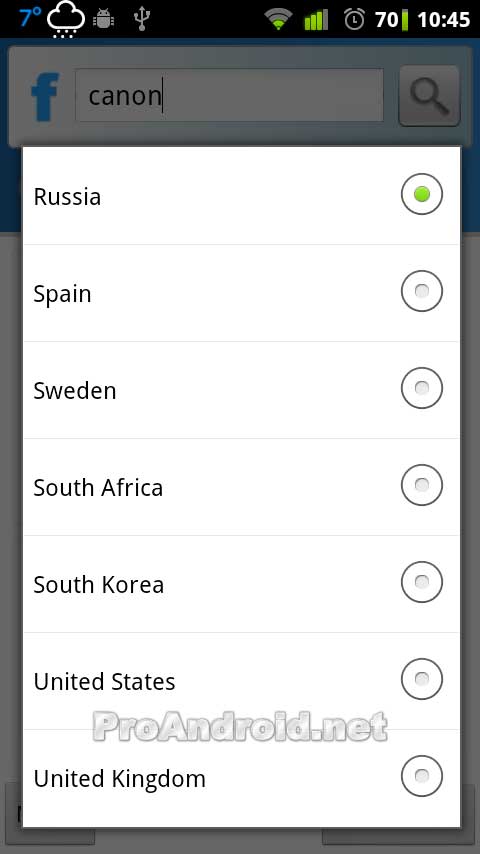Select the Spain radio button
480x854 pixels.
point(422,291)
